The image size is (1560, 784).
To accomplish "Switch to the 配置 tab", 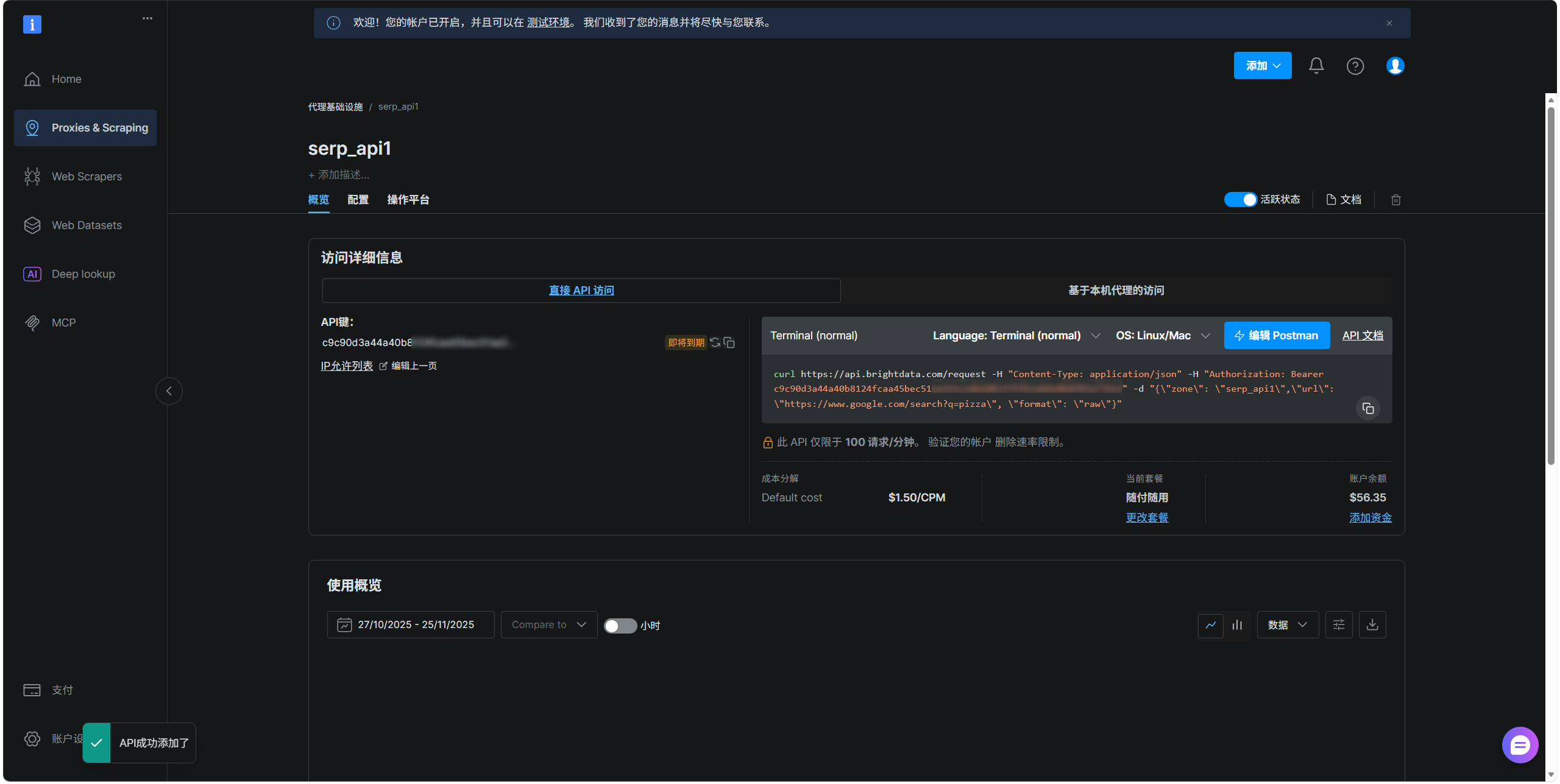I will click(x=358, y=200).
